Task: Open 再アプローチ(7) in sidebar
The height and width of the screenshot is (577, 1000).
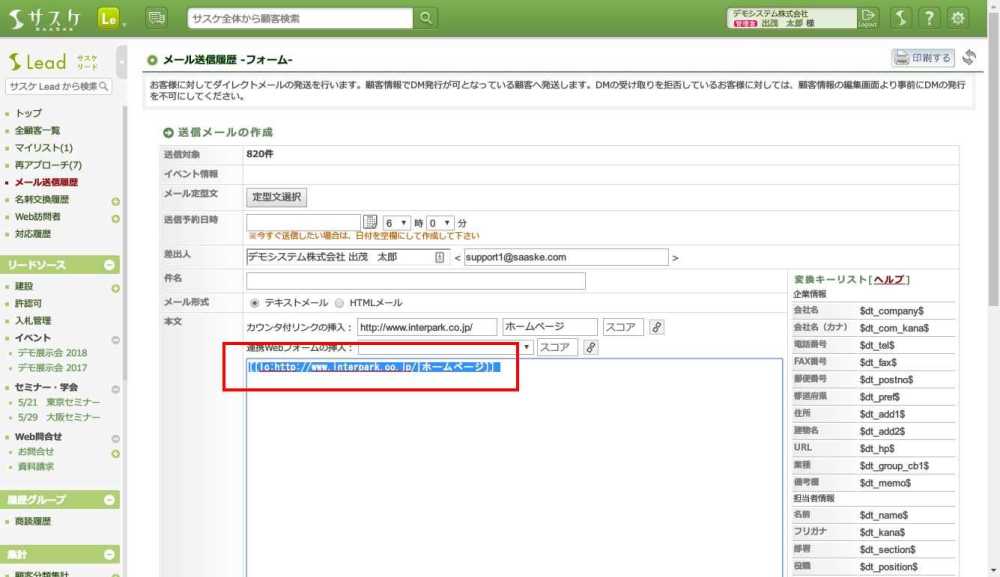Action: pos(48,164)
